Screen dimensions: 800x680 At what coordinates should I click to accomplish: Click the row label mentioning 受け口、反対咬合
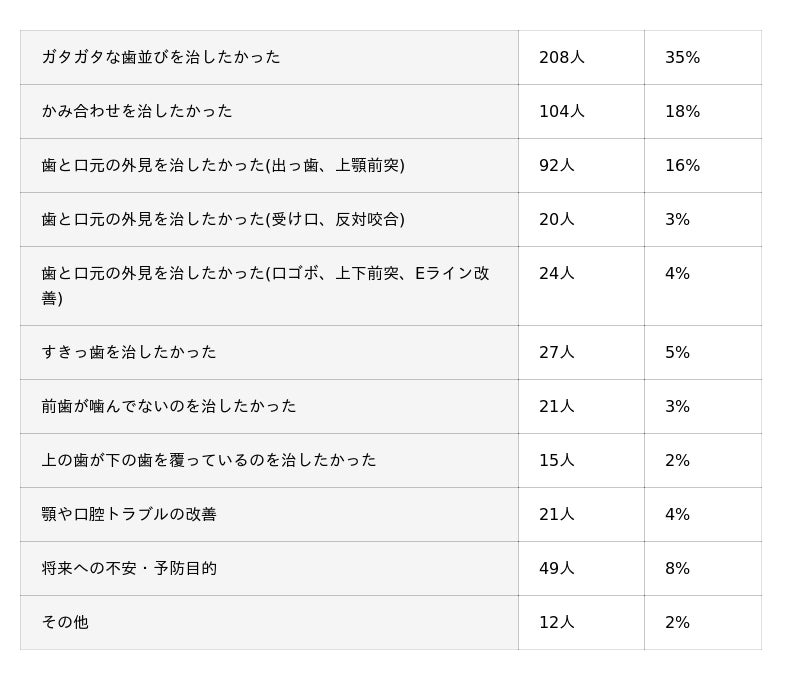click(x=223, y=219)
